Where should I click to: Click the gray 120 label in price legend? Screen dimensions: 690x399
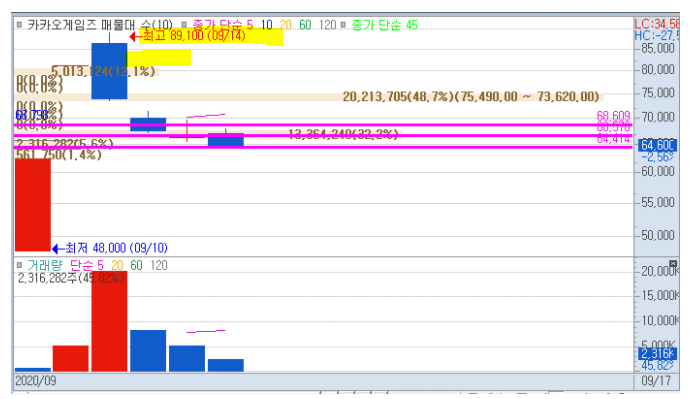(327, 25)
